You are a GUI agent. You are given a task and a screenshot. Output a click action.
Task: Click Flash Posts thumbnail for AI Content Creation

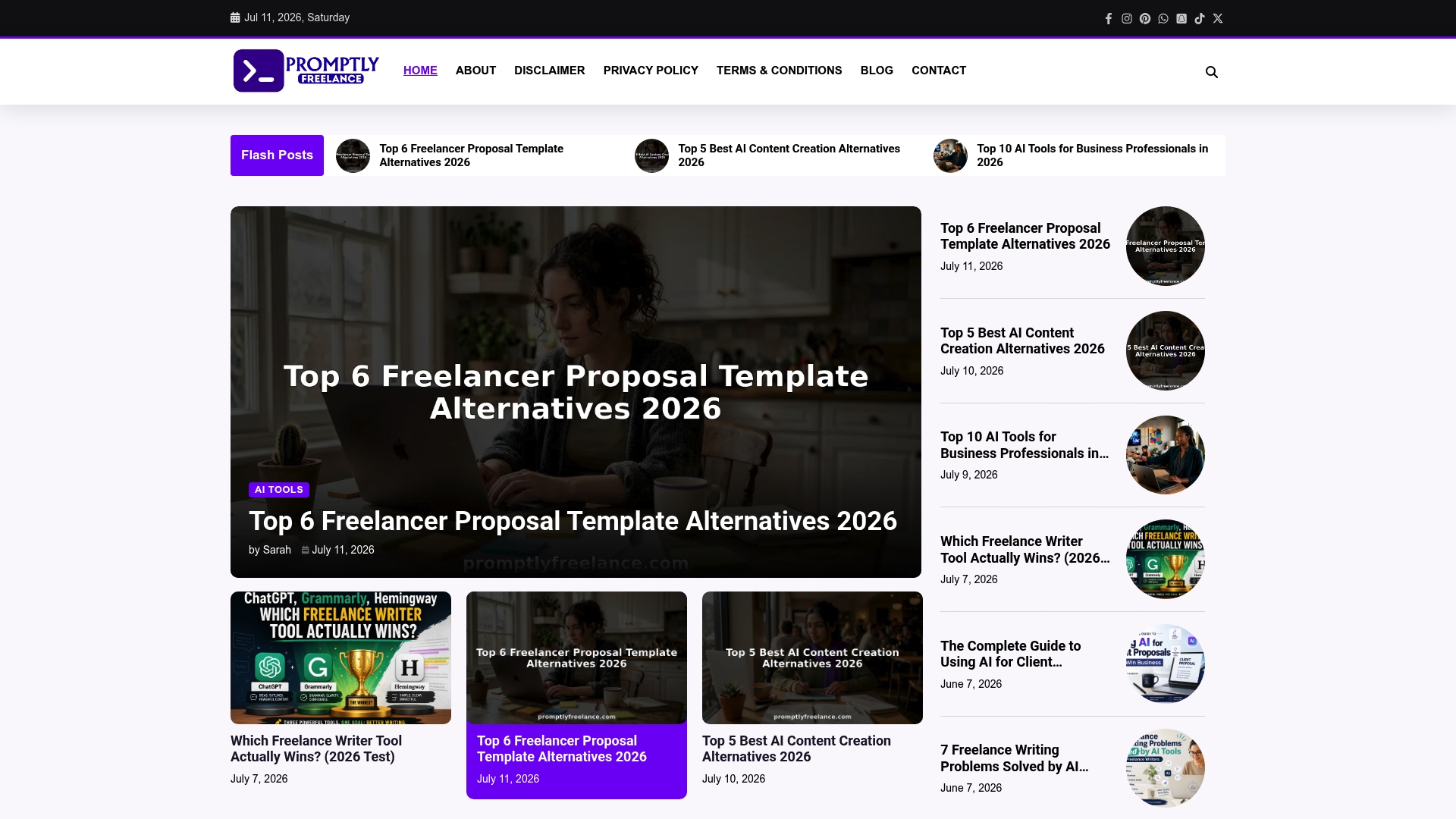pos(651,155)
